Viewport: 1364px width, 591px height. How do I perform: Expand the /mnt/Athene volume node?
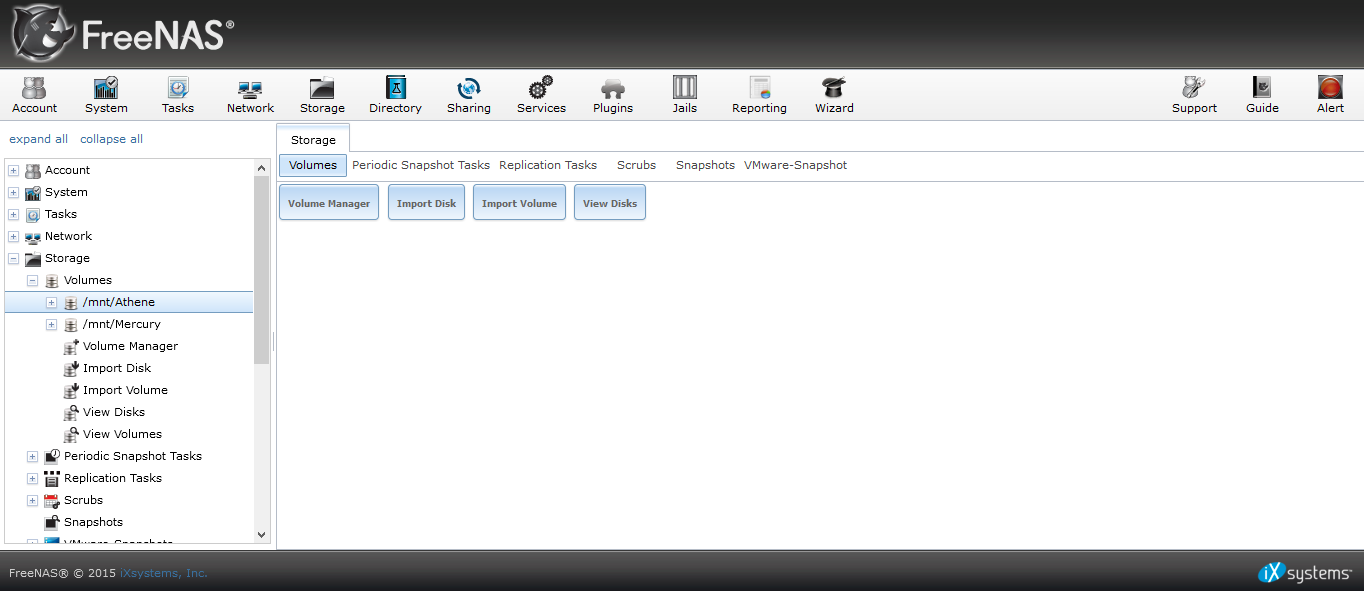coord(52,303)
